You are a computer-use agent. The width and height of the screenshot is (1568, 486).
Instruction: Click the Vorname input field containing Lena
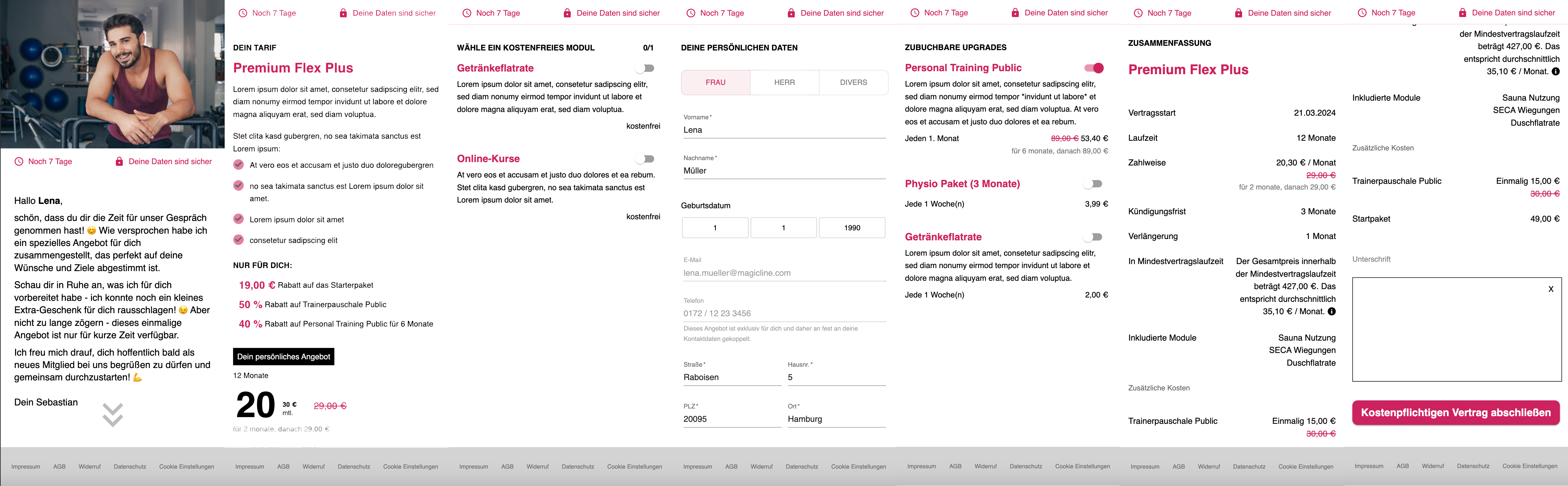pos(784,130)
